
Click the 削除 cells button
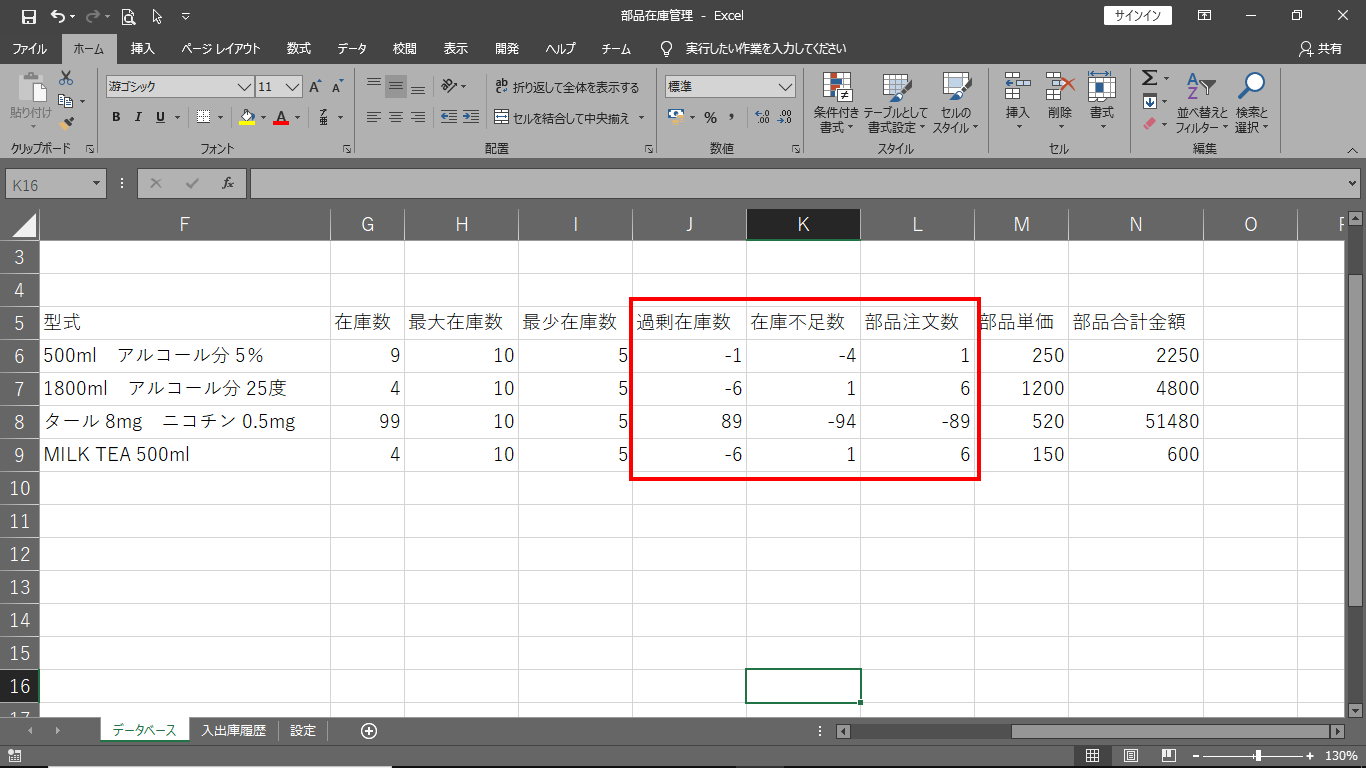tap(1060, 103)
